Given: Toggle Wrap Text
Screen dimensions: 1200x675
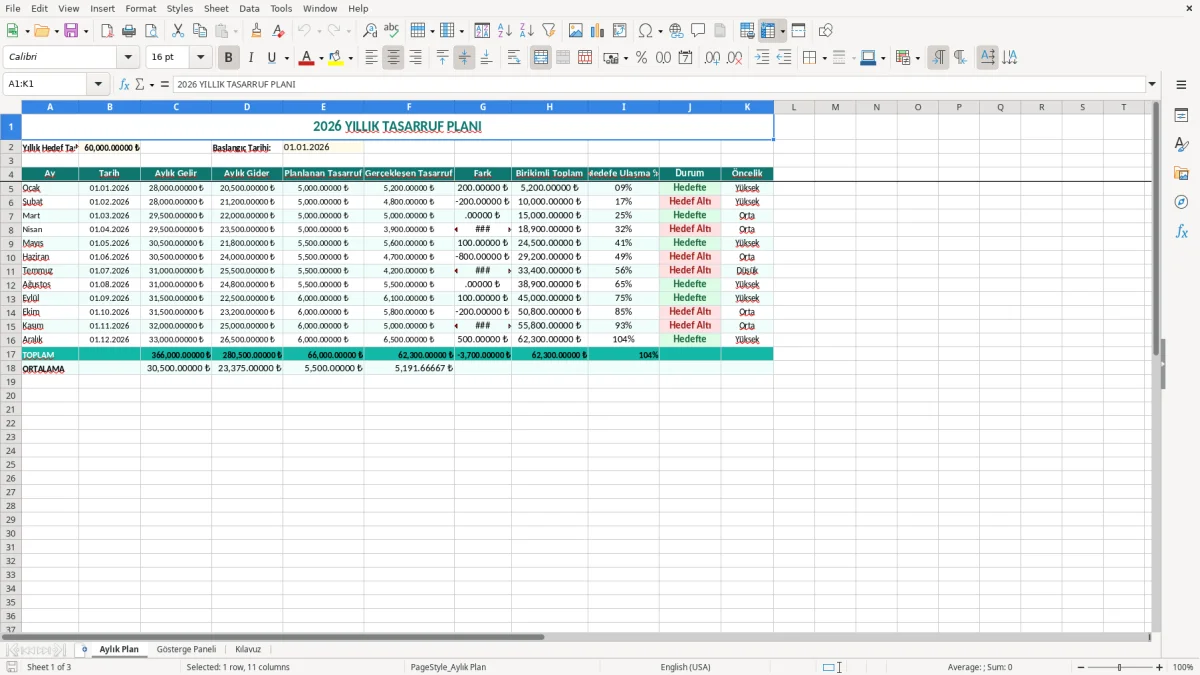Looking at the screenshot, I should 514,58.
